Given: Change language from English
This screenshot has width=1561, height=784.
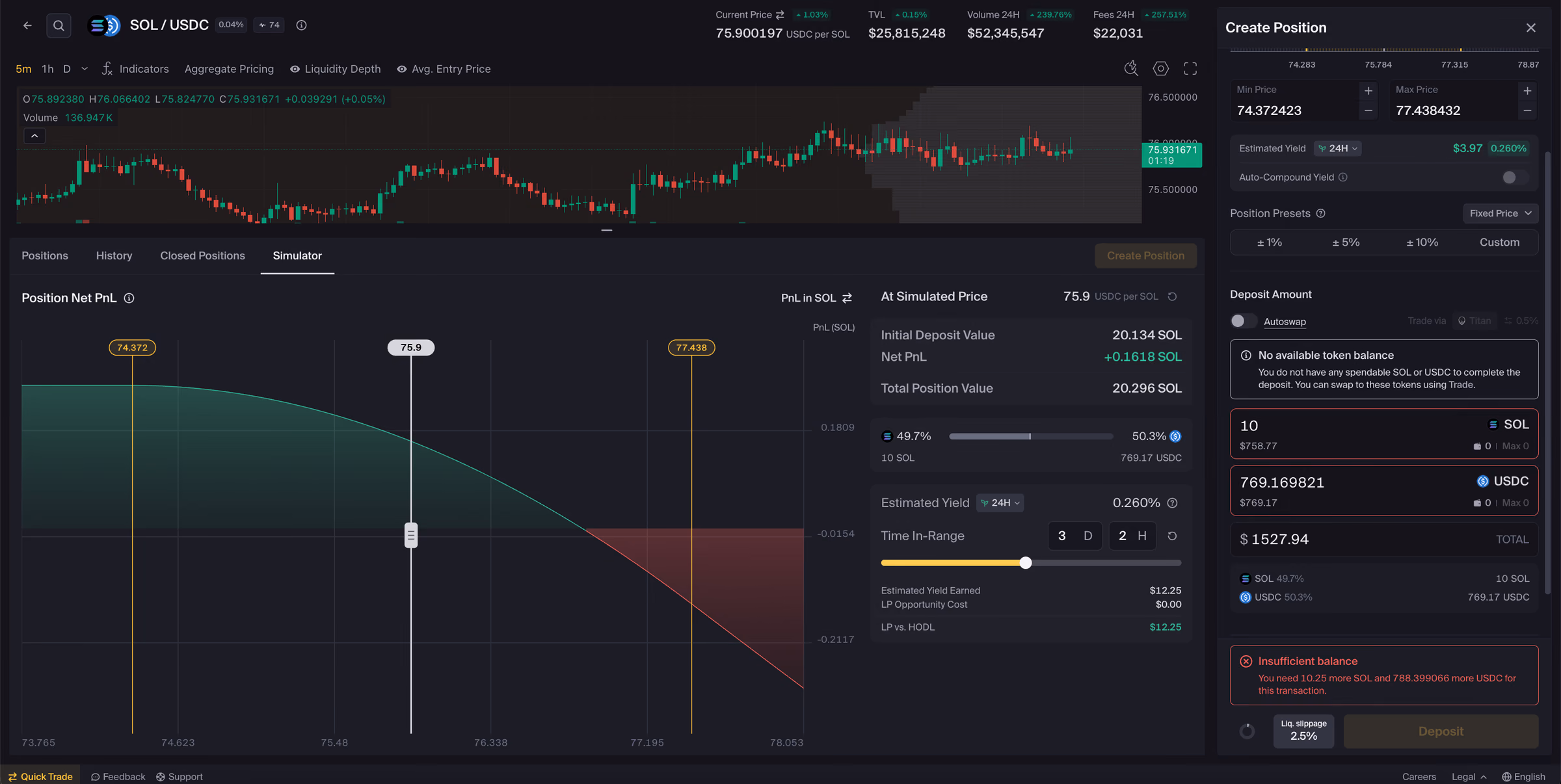Looking at the screenshot, I should pyautogui.click(x=1523, y=776).
